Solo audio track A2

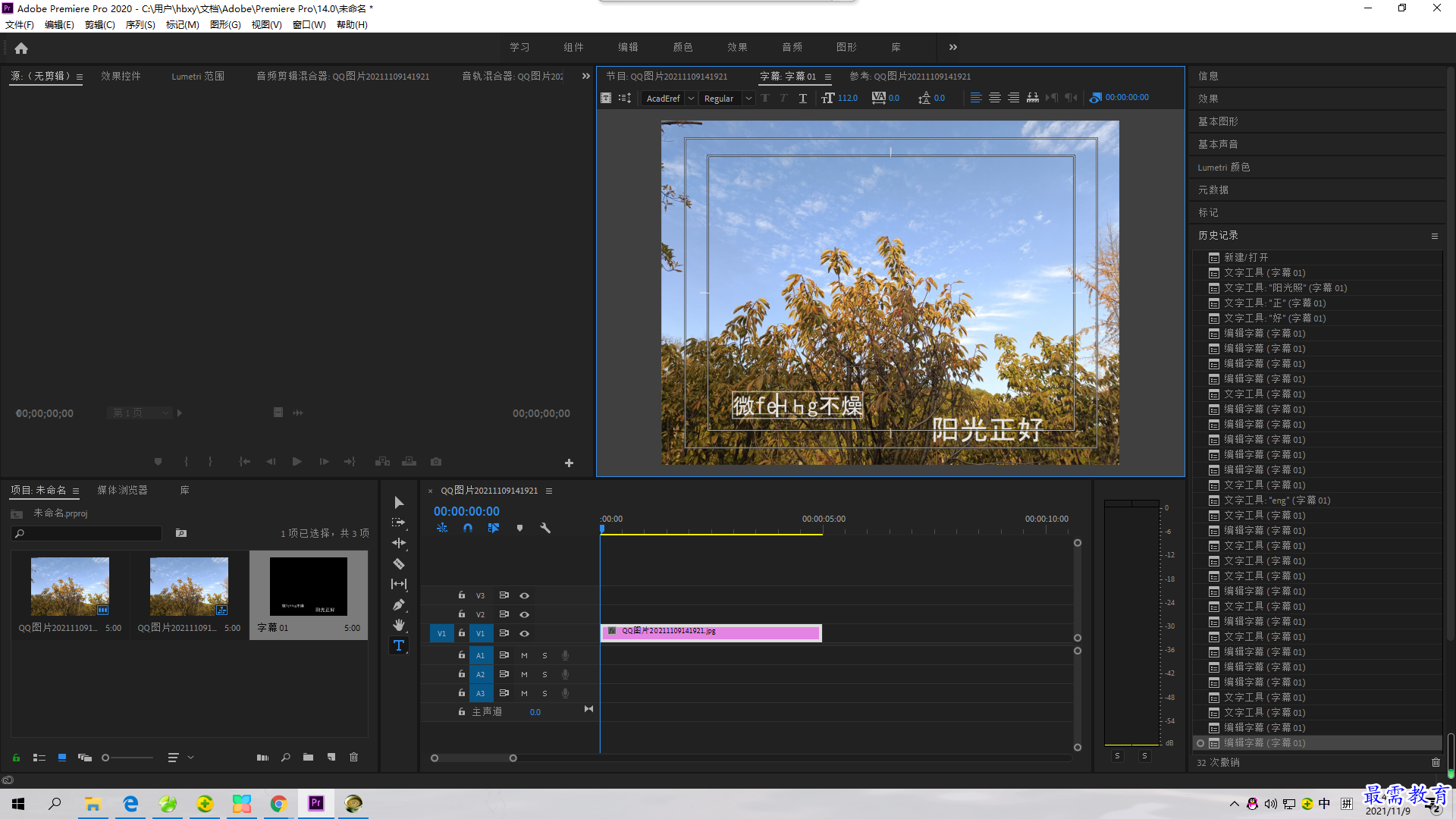[x=544, y=674]
